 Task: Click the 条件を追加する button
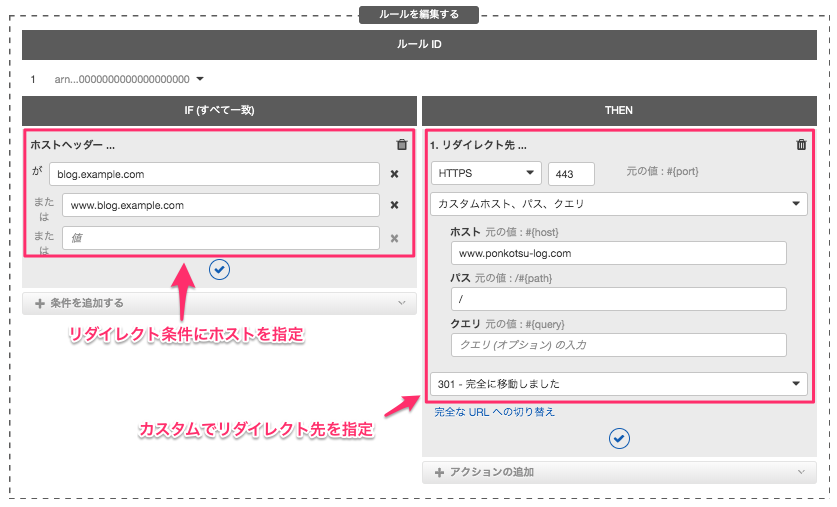[219, 303]
